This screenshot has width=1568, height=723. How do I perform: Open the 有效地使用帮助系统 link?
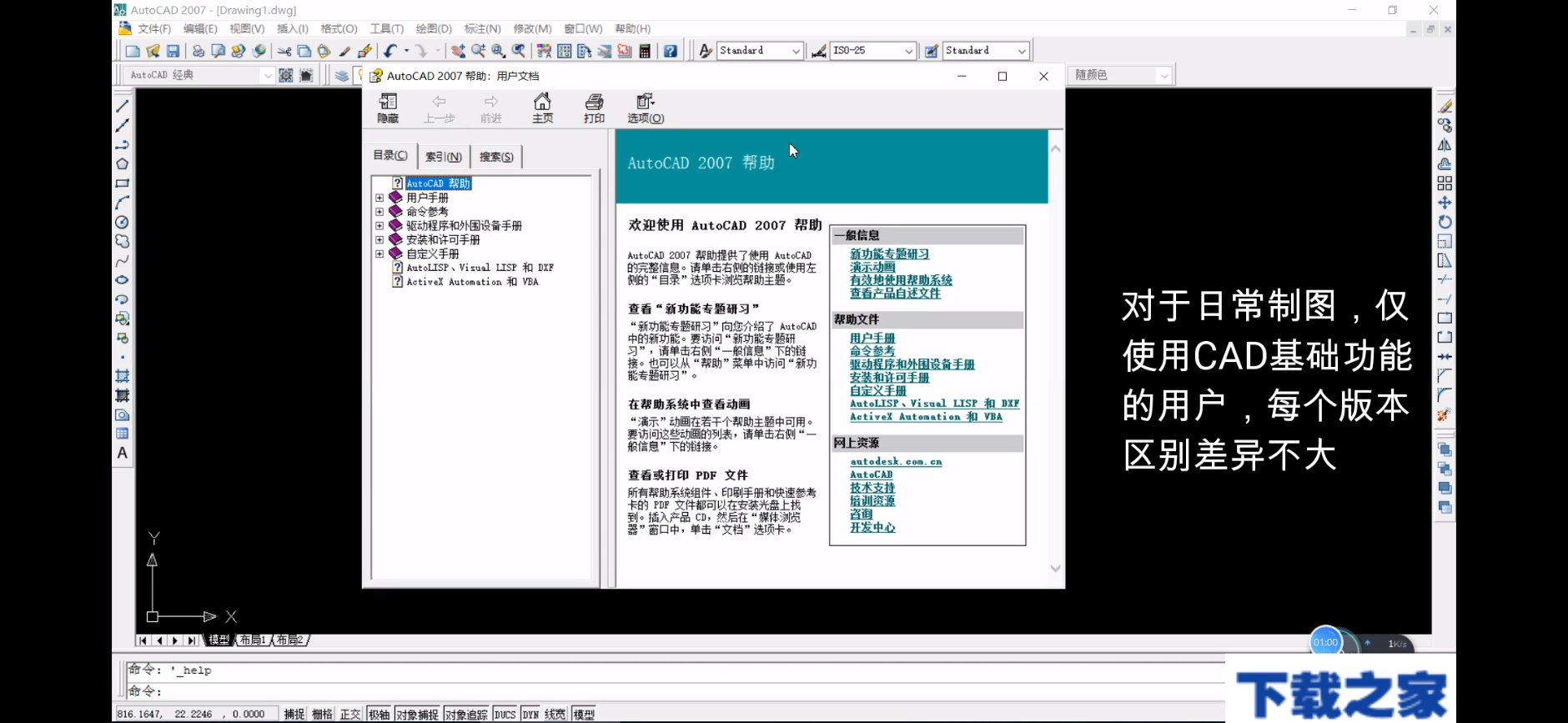tap(901, 281)
